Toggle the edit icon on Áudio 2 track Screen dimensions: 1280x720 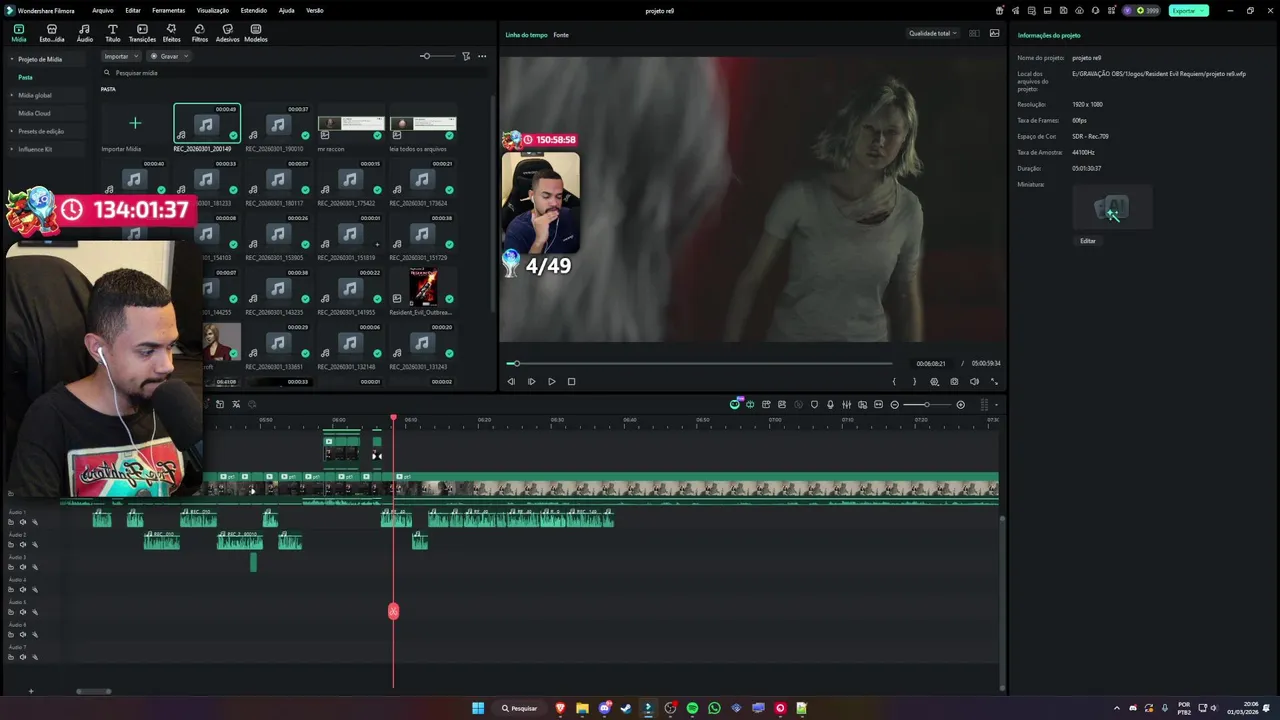click(x=34, y=545)
